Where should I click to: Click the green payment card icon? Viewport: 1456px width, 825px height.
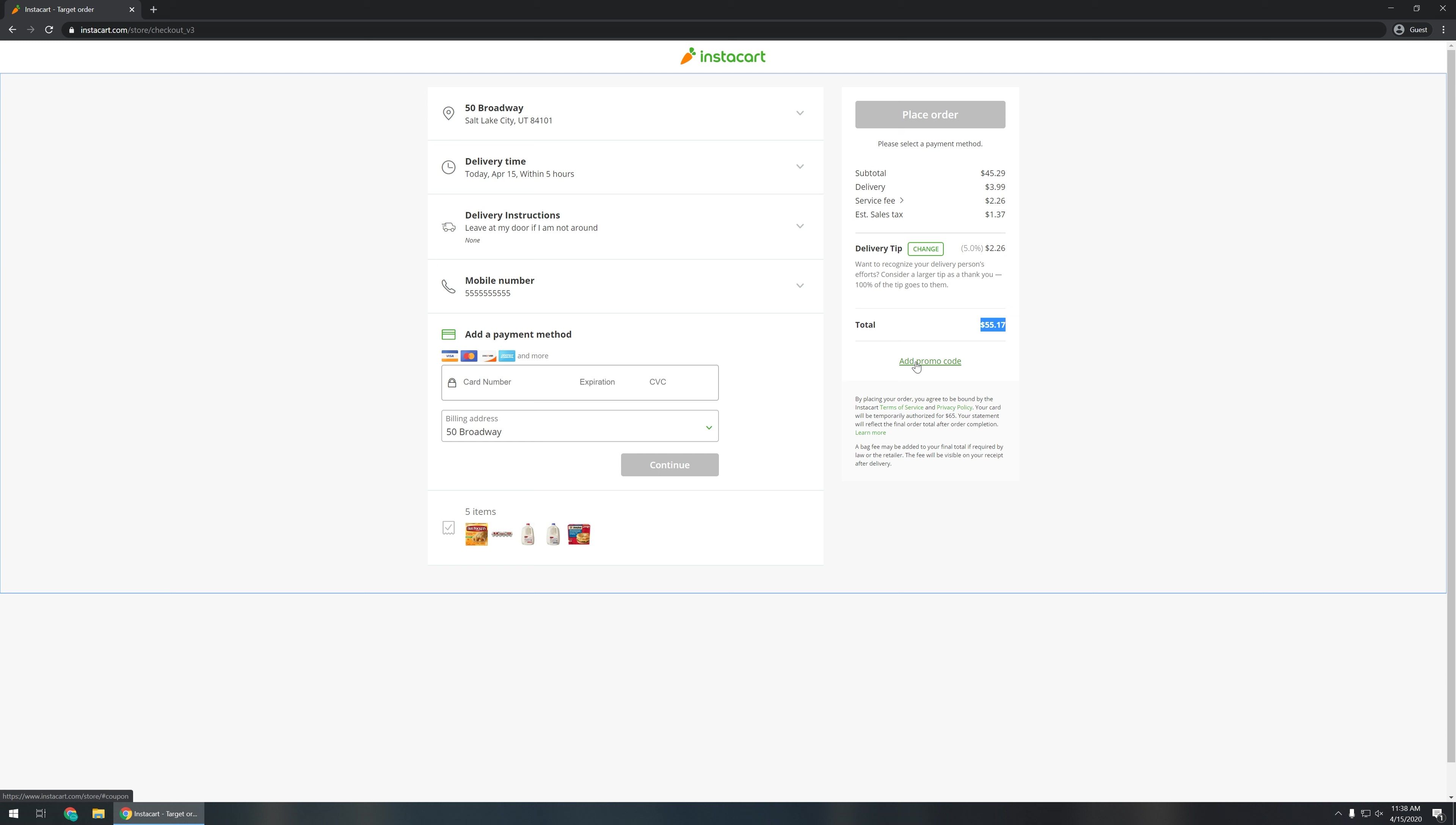coord(448,335)
